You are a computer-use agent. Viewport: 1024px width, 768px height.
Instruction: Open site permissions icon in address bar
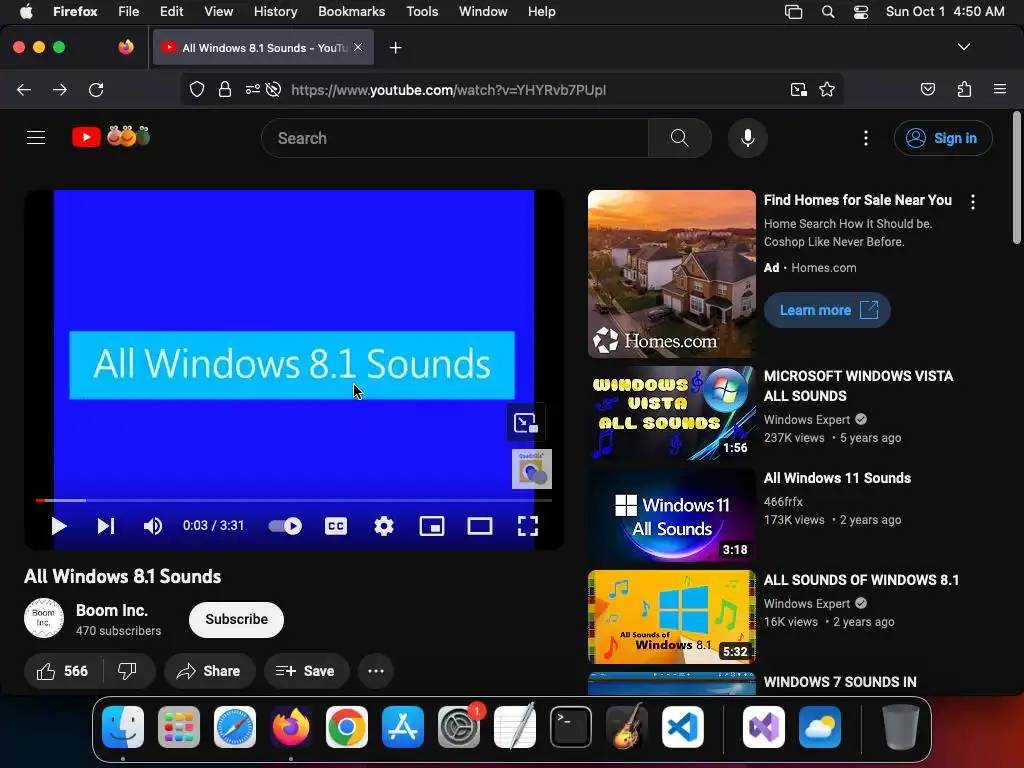[252, 89]
